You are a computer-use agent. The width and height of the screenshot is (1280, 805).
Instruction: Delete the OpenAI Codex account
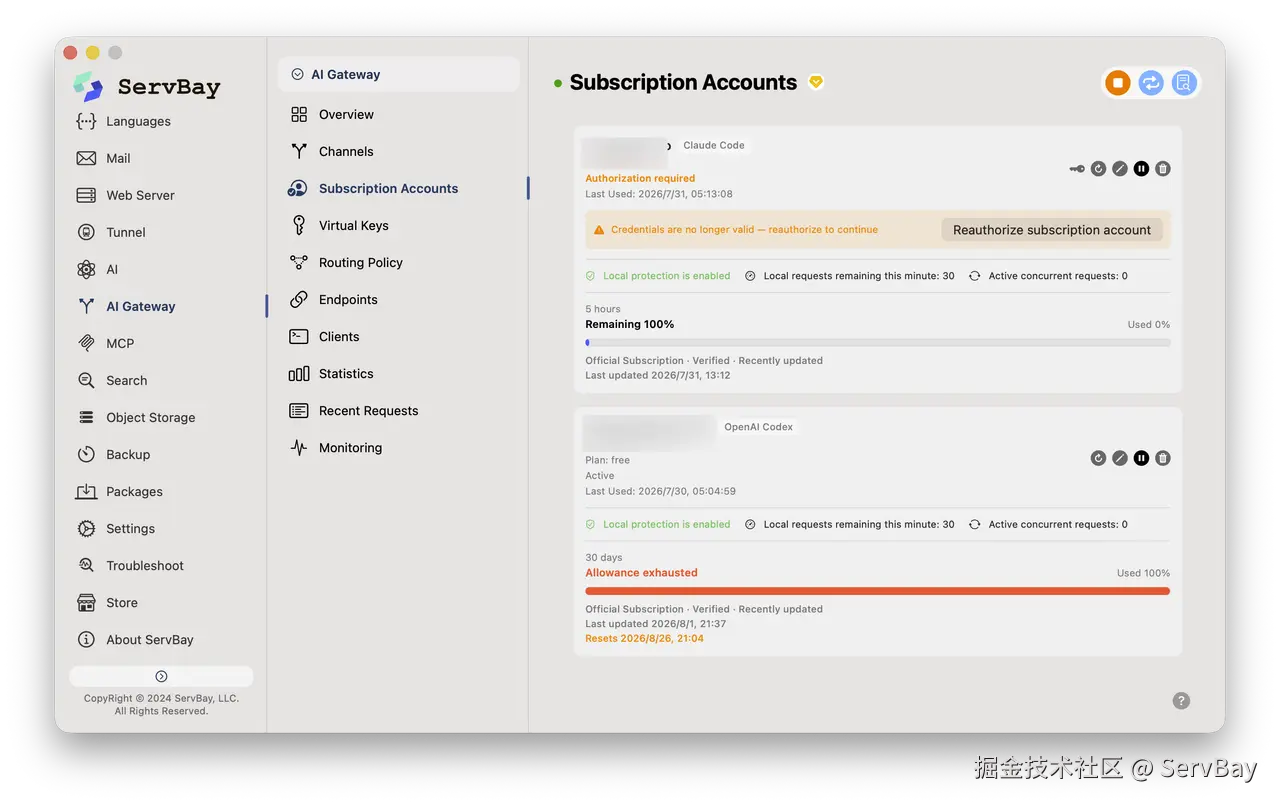1163,458
